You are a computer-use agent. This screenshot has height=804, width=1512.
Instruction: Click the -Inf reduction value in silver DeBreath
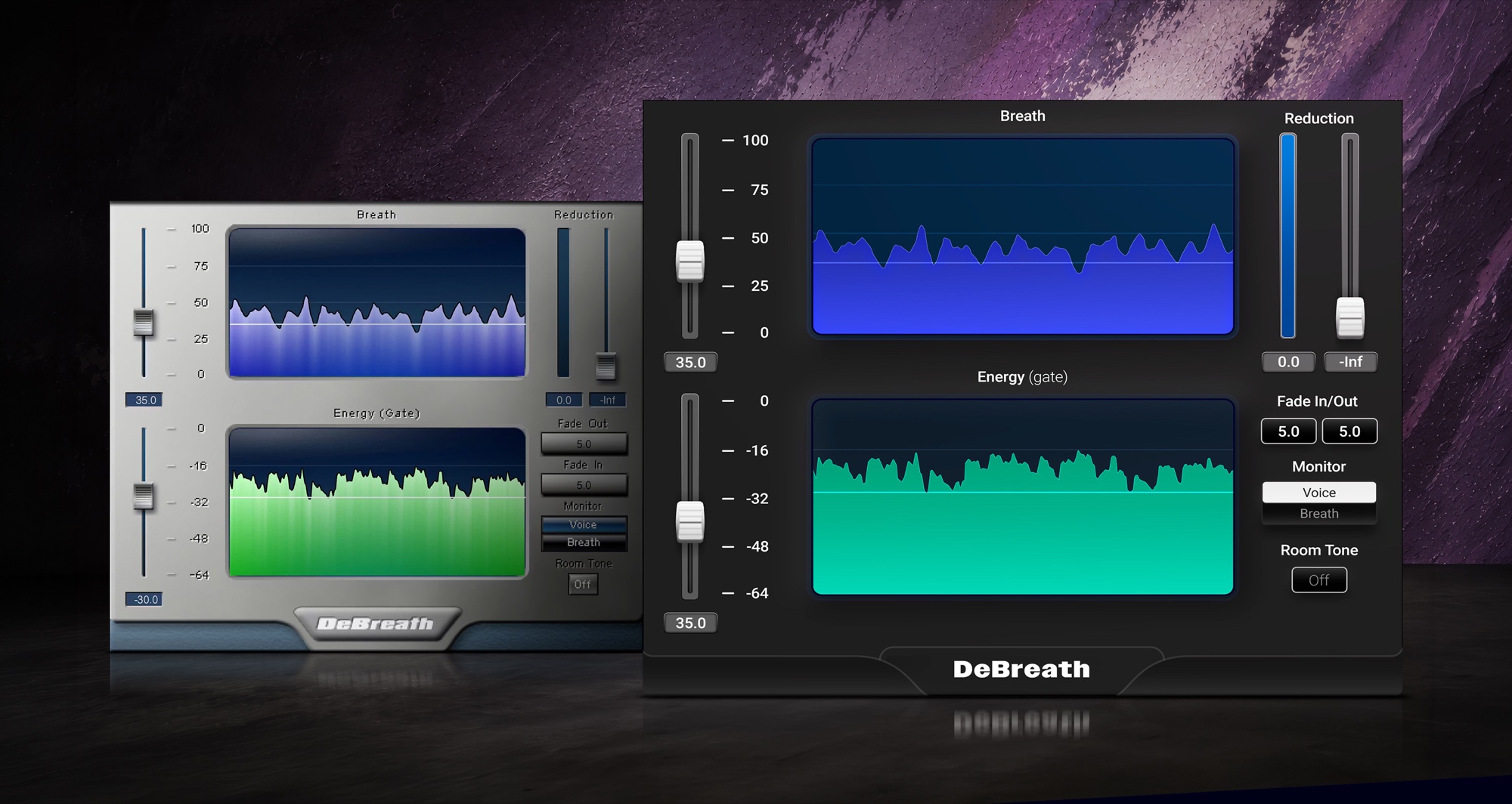coord(608,400)
